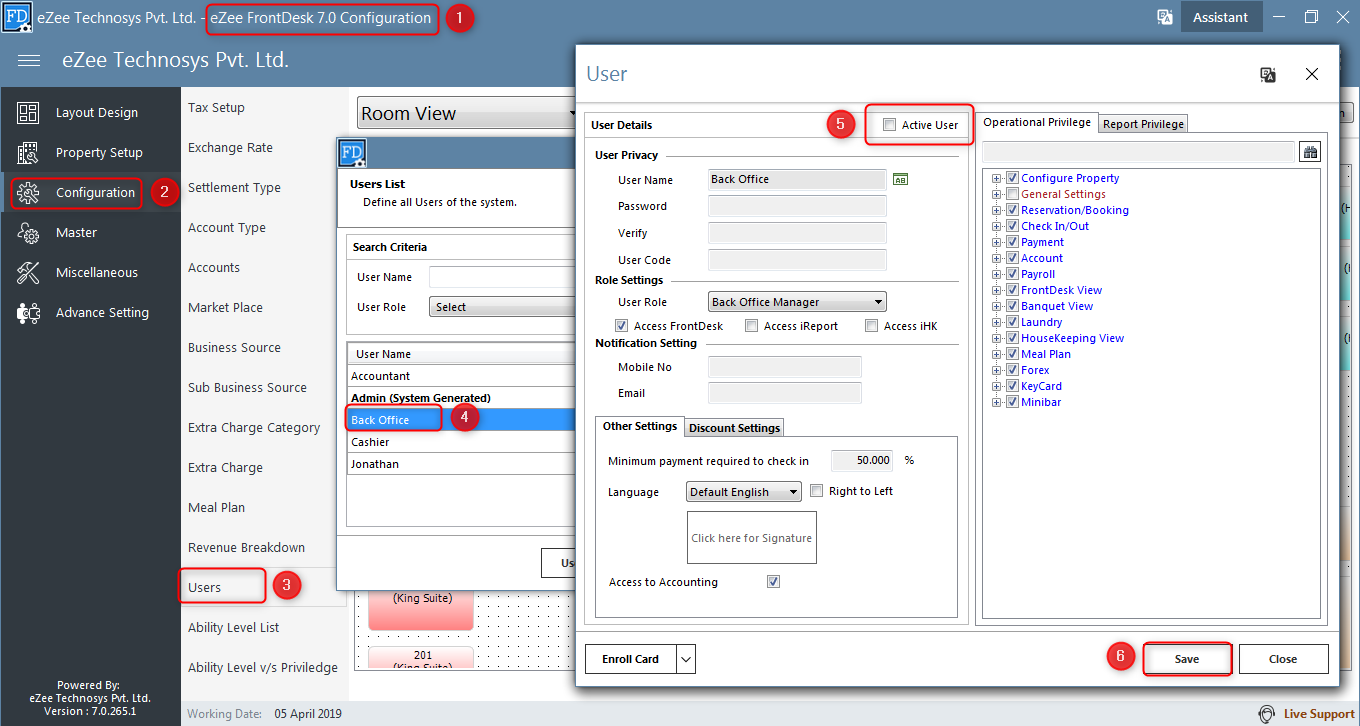The width and height of the screenshot is (1360, 726).
Task: Toggle the Active User checkbox
Action: [x=890, y=125]
